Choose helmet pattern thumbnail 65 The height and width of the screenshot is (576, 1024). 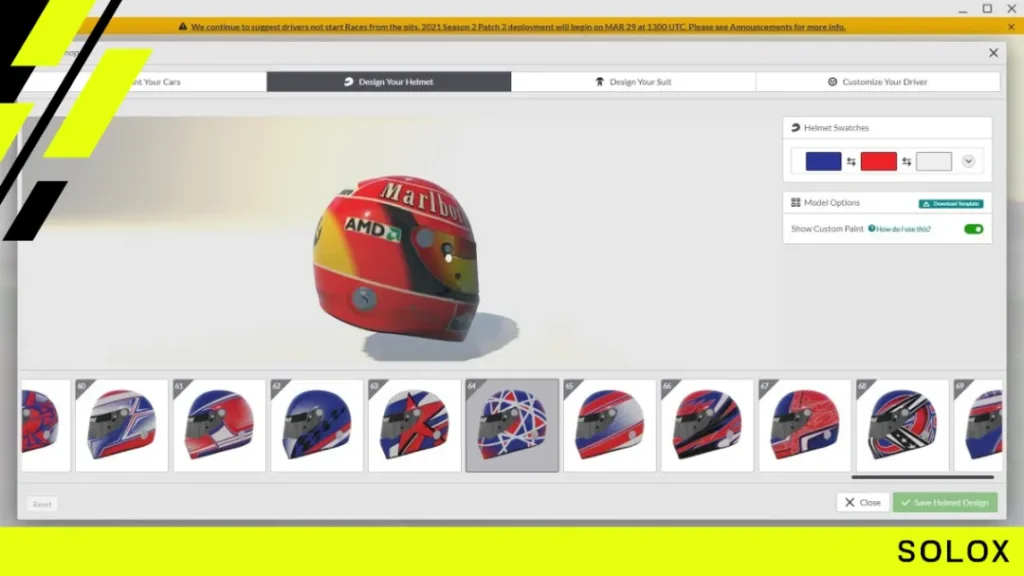610,425
